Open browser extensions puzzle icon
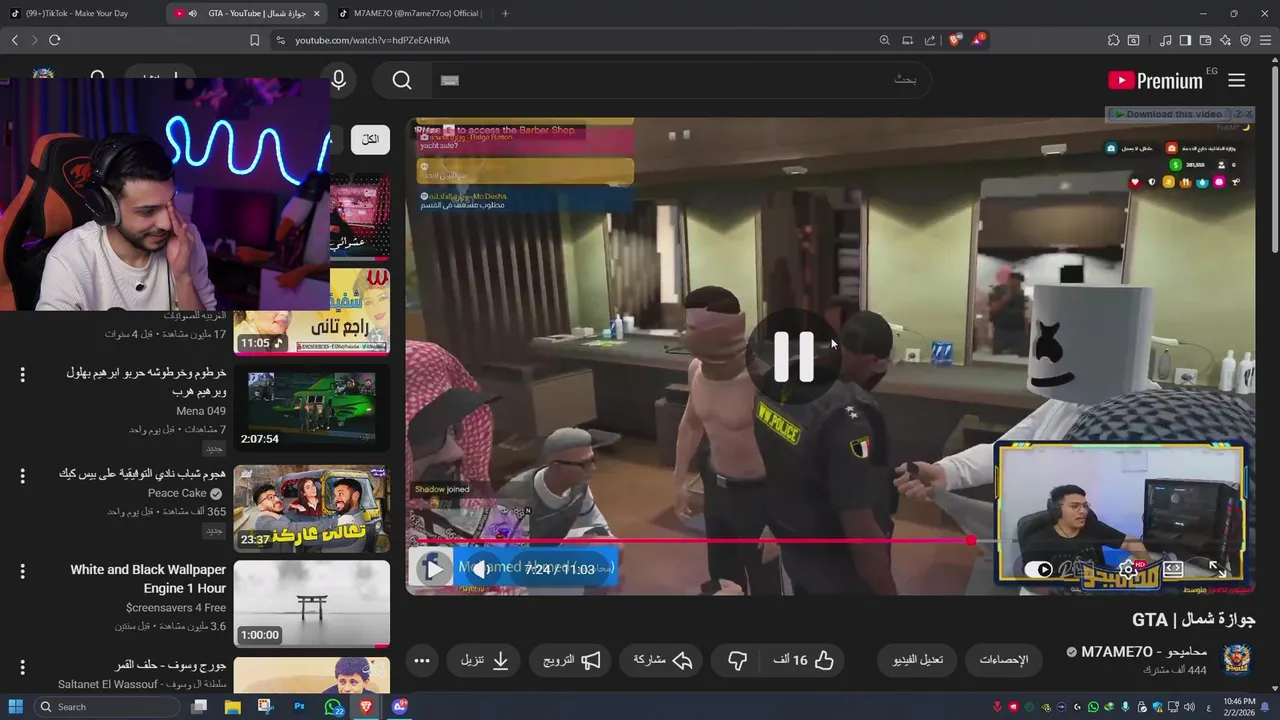The height and width of the screenshot is (720, 1280). 1113,40
